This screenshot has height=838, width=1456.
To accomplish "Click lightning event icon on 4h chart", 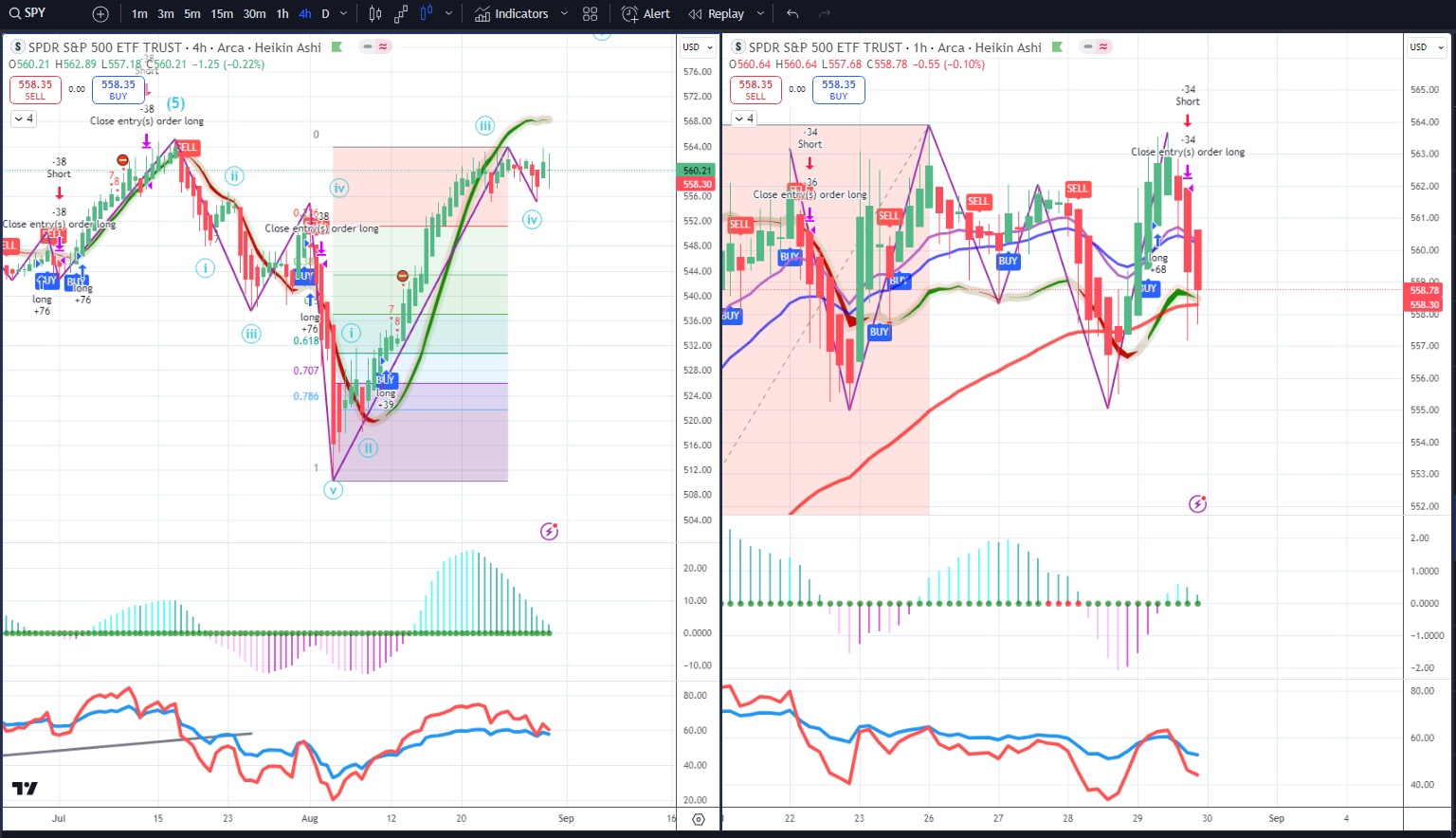I will point(549,531).
